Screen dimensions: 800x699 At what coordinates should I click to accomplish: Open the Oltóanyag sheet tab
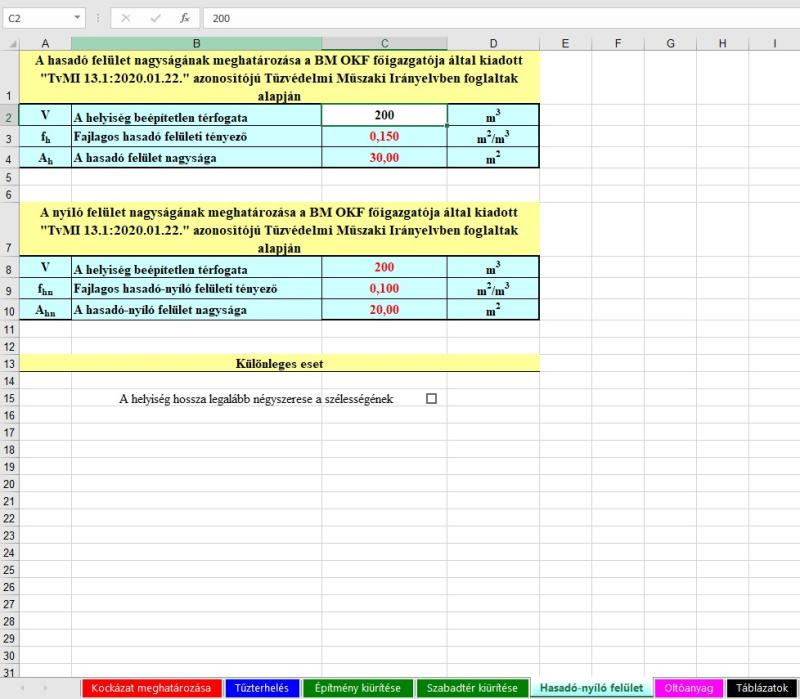click(688, 688)
